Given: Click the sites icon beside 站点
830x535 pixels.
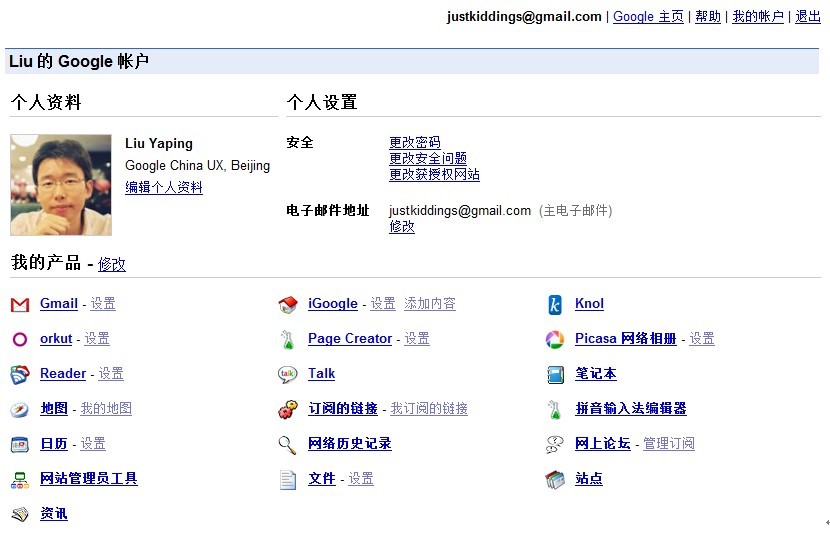Looking at the screenshot, I should pyautogui.click(x=555, y=479).
